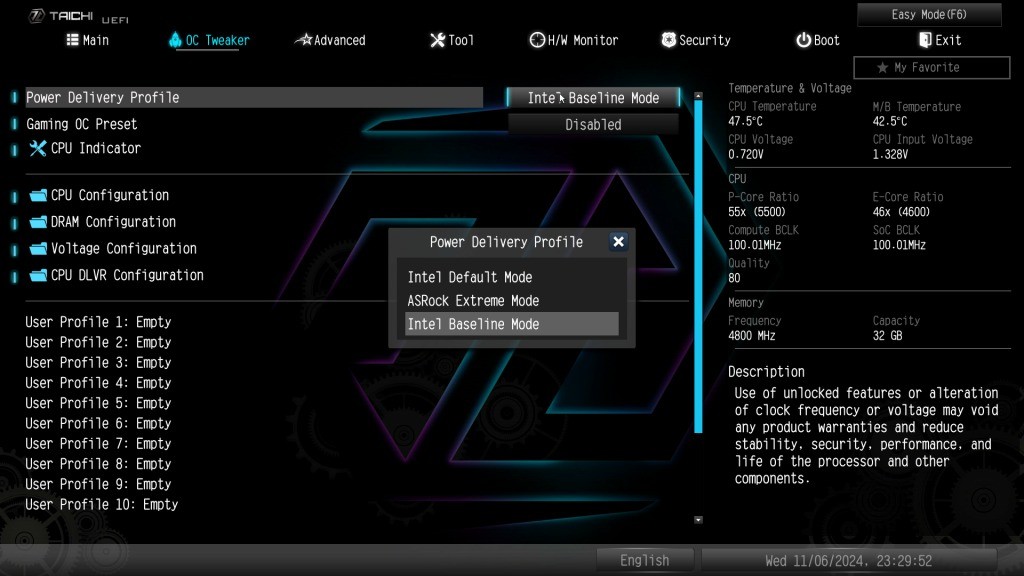
Task: Enter the CPU DLVR Configuration submenu
Action: (117, 276)
